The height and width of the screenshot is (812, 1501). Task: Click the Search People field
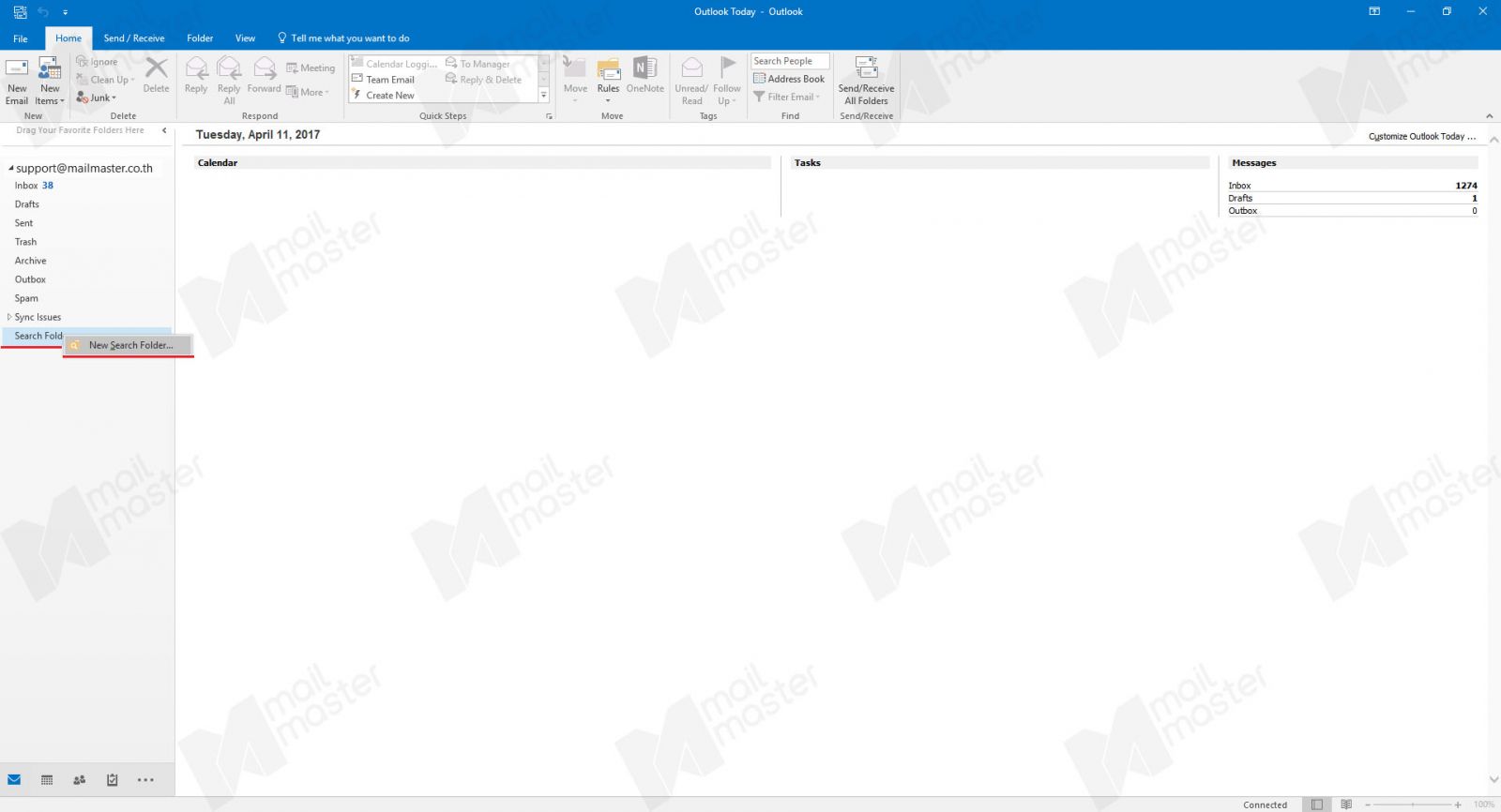(x=790, y=61)
